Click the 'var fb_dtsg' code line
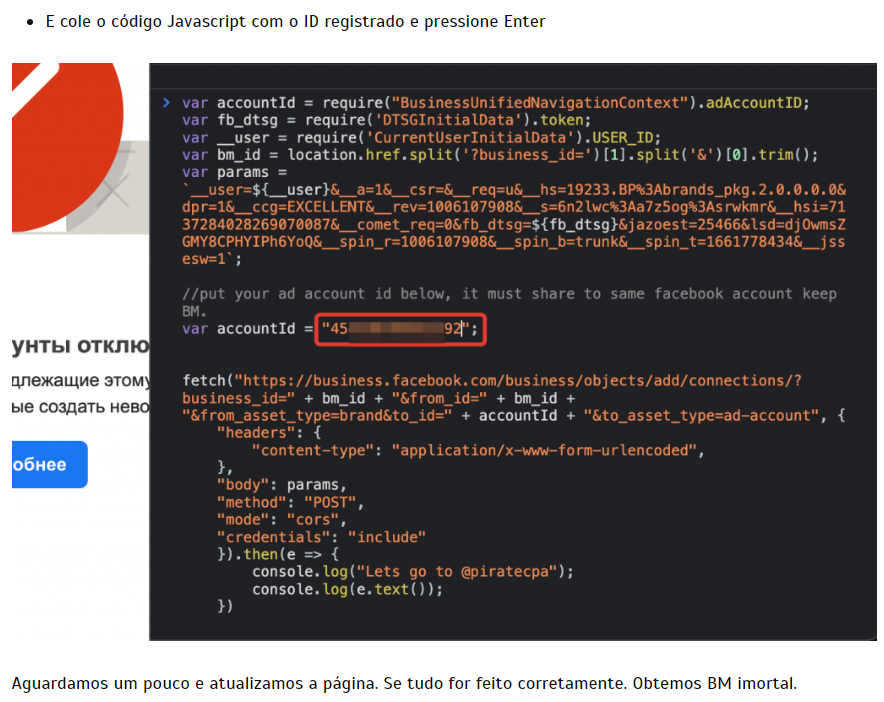The width and height of the screenshot is (884, 702). pyautogui.click(x=386, y=120)
